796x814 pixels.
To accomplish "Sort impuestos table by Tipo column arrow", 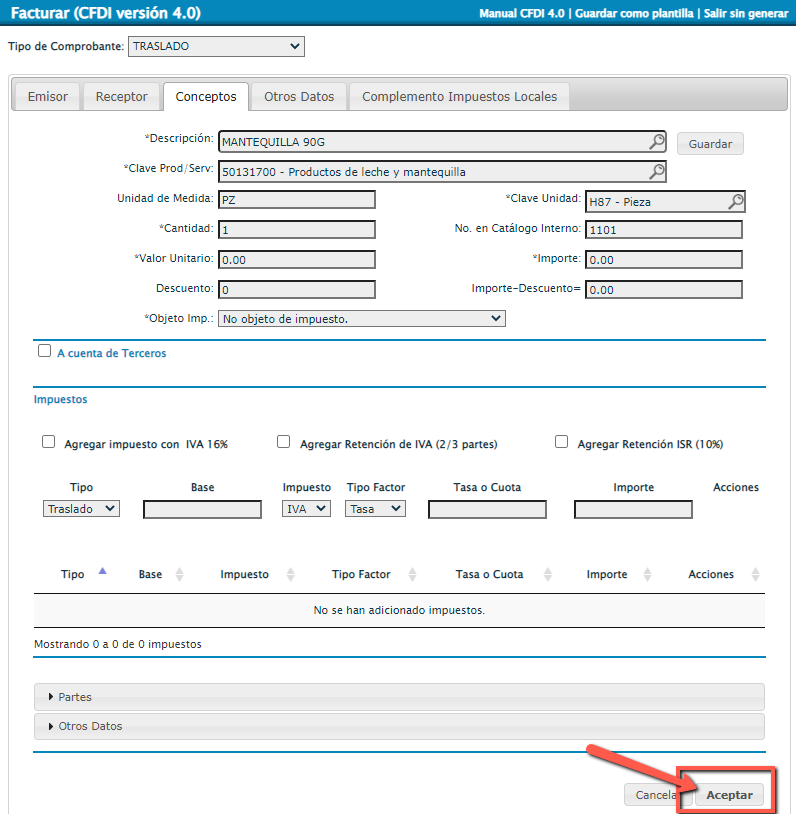I will 102,573.
